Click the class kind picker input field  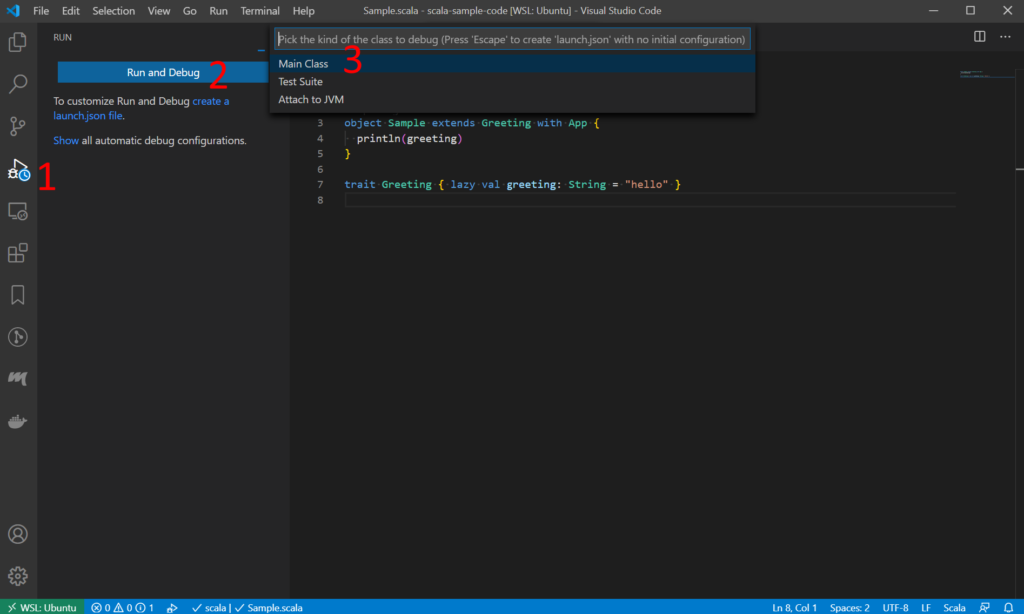click(512, 40)
